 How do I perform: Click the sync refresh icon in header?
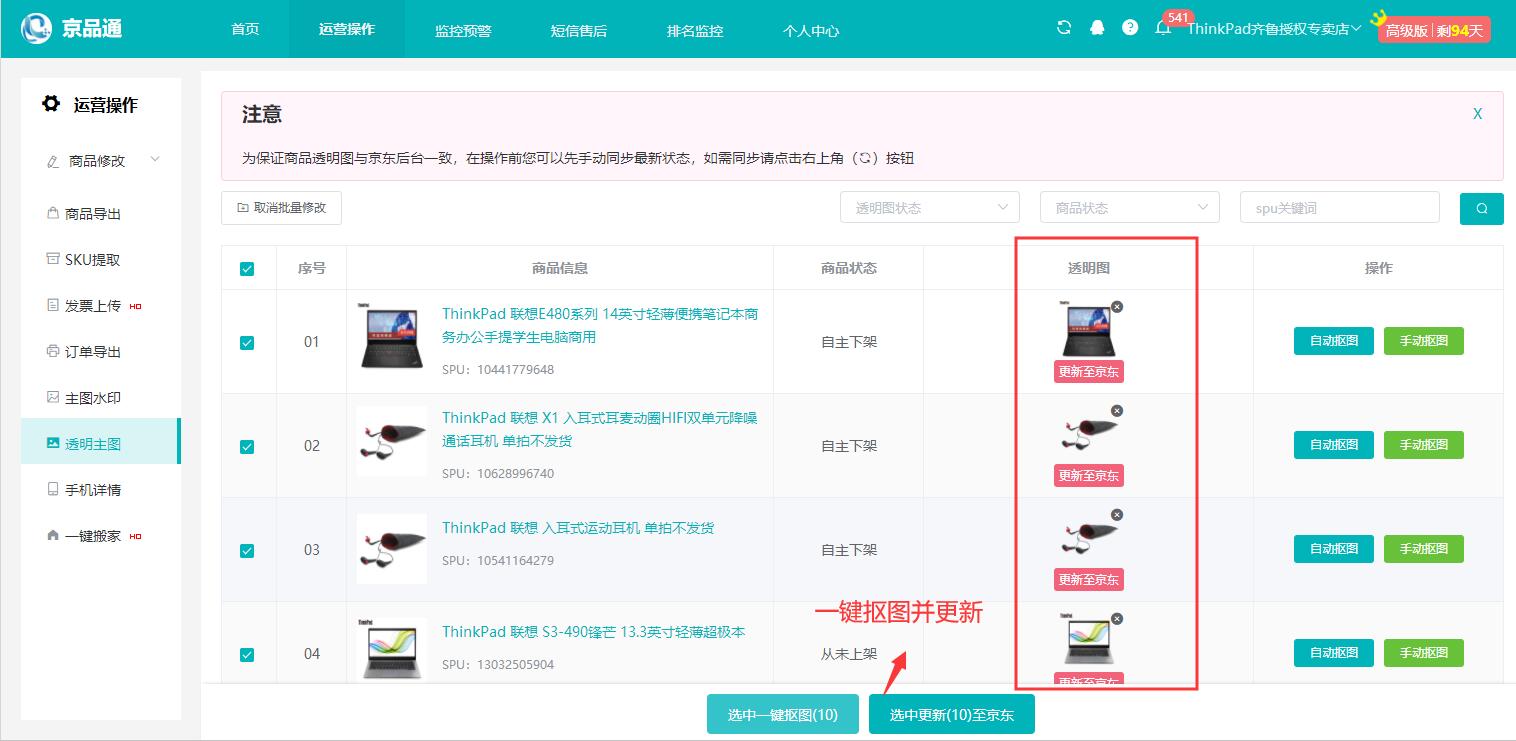pos(1064,28)
